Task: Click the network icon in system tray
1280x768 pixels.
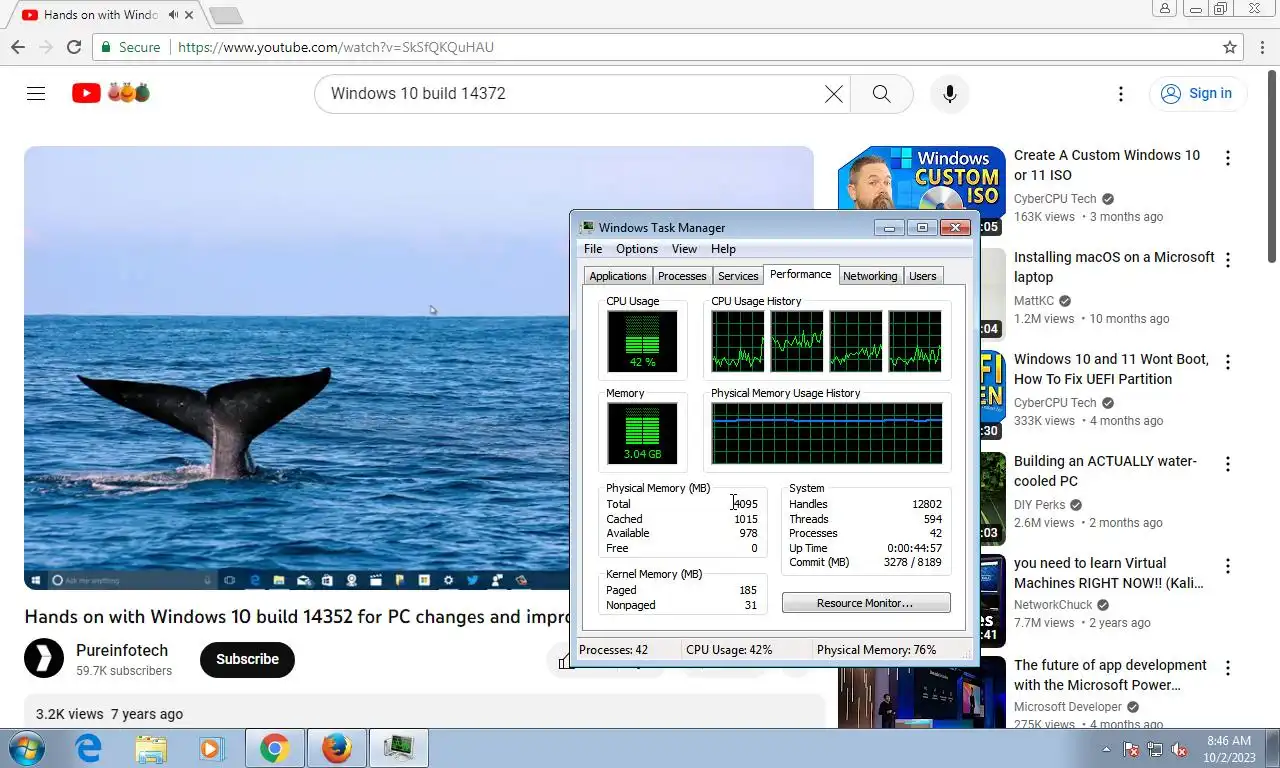Action: point(1155,749)
